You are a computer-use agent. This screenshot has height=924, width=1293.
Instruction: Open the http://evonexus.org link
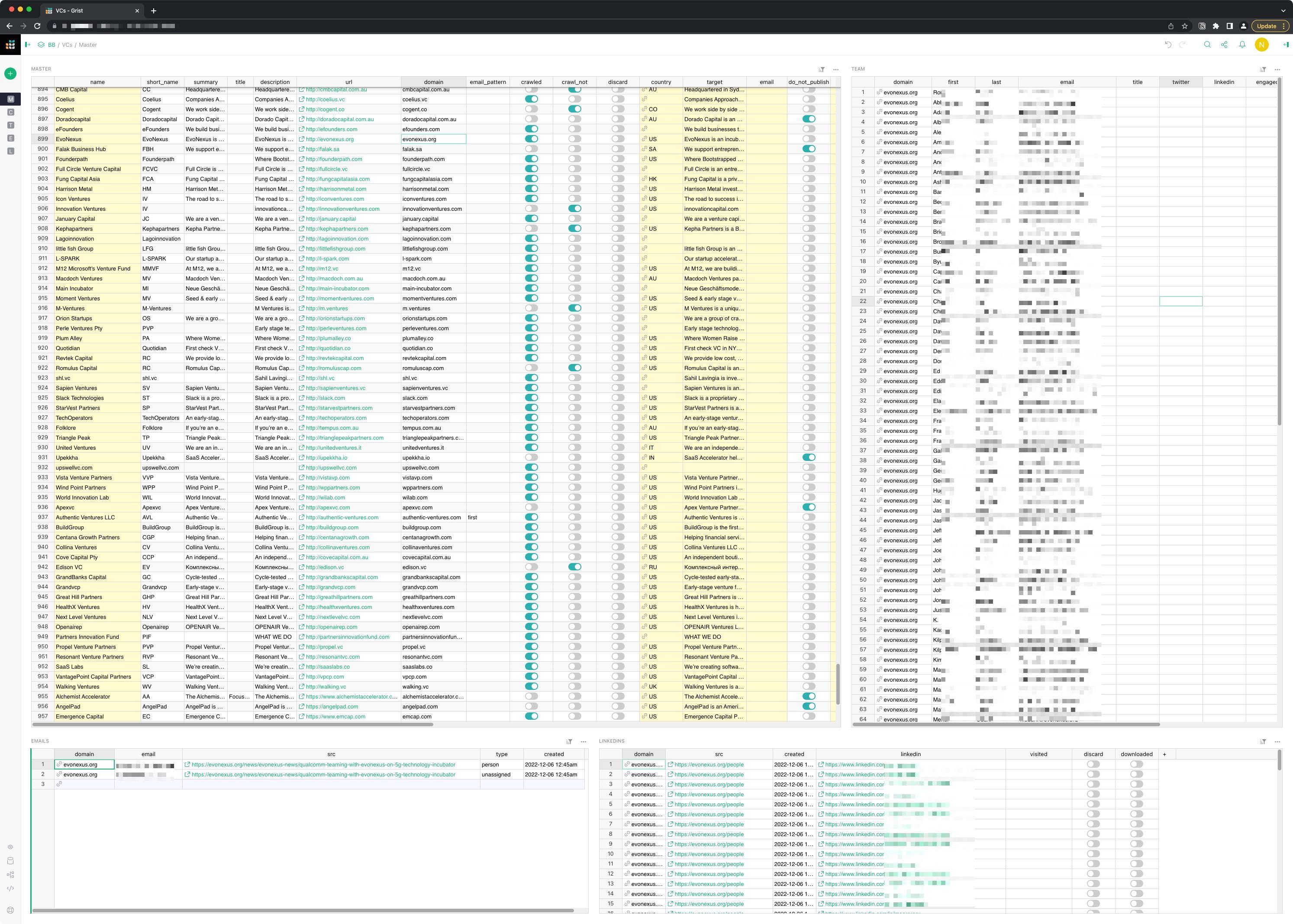click(329, 139)
